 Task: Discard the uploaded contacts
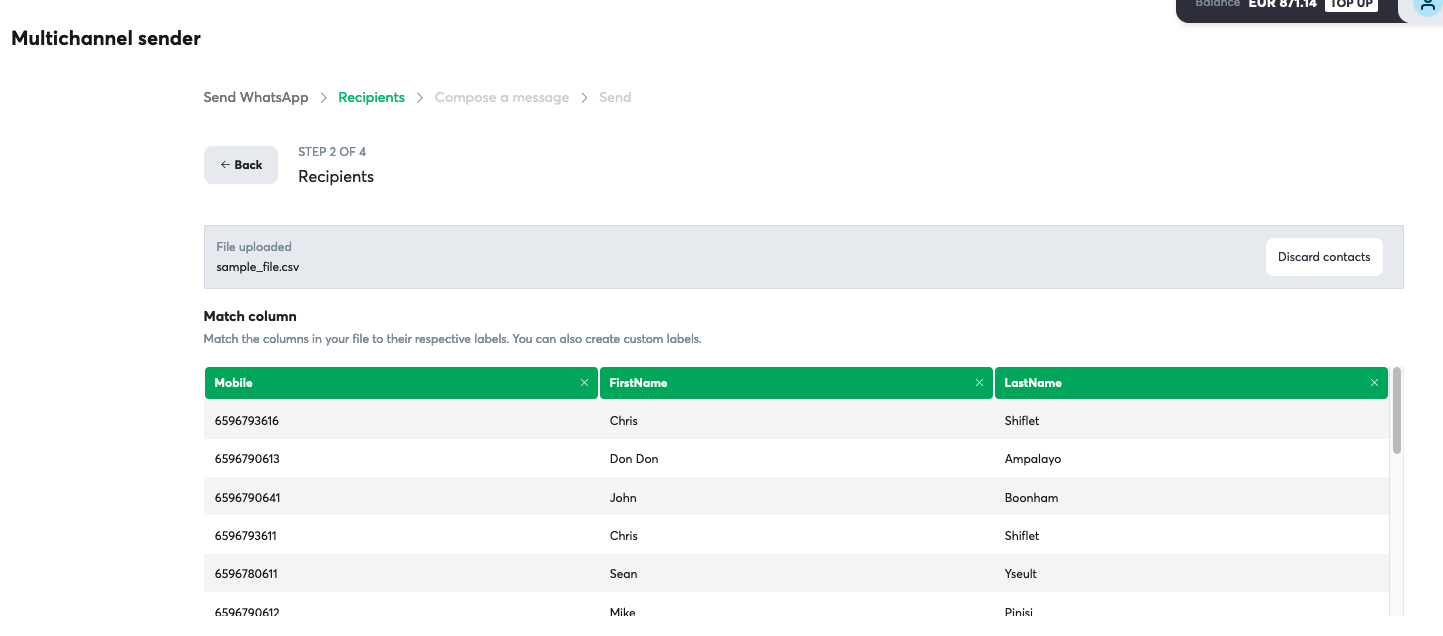[x=1324, y=257]
